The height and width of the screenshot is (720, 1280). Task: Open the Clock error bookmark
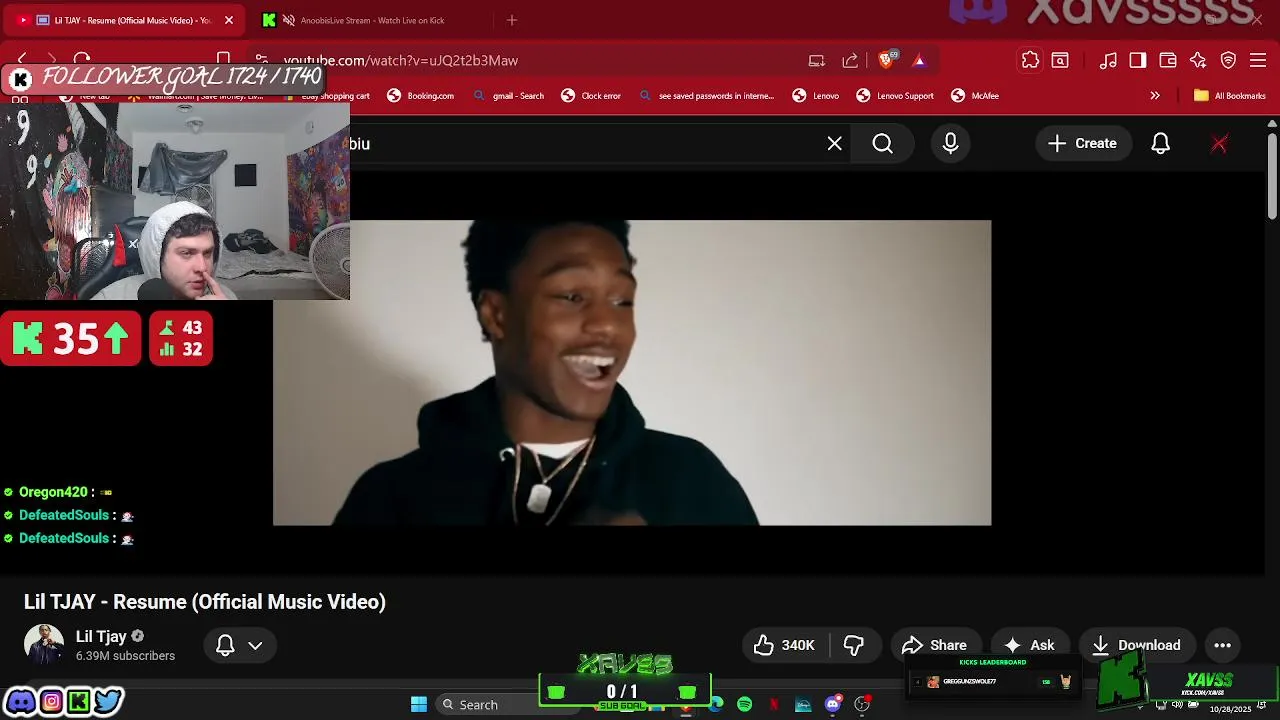(x=590, y=96)
